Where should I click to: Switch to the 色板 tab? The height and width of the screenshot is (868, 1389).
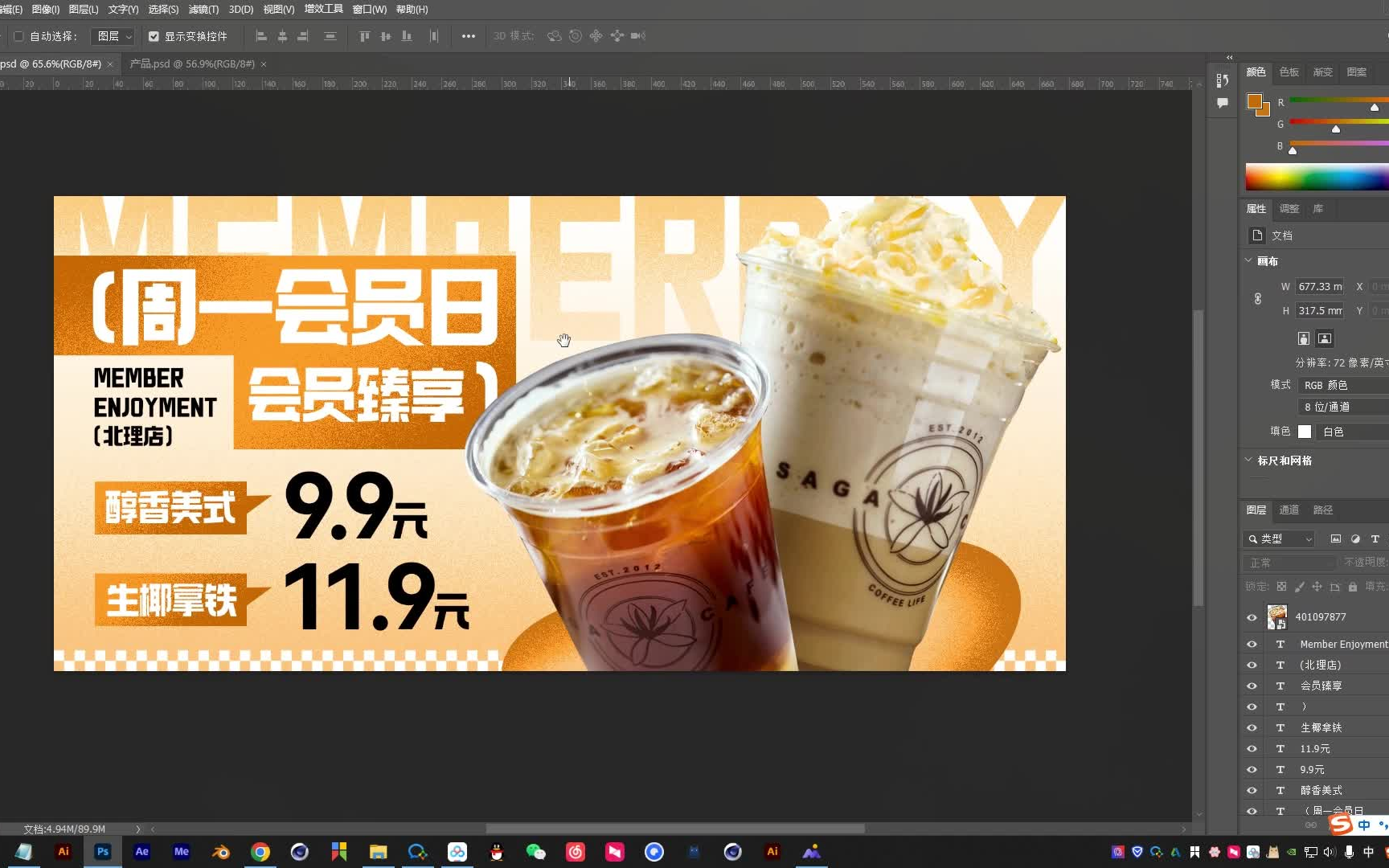(x=1289, y=72)
